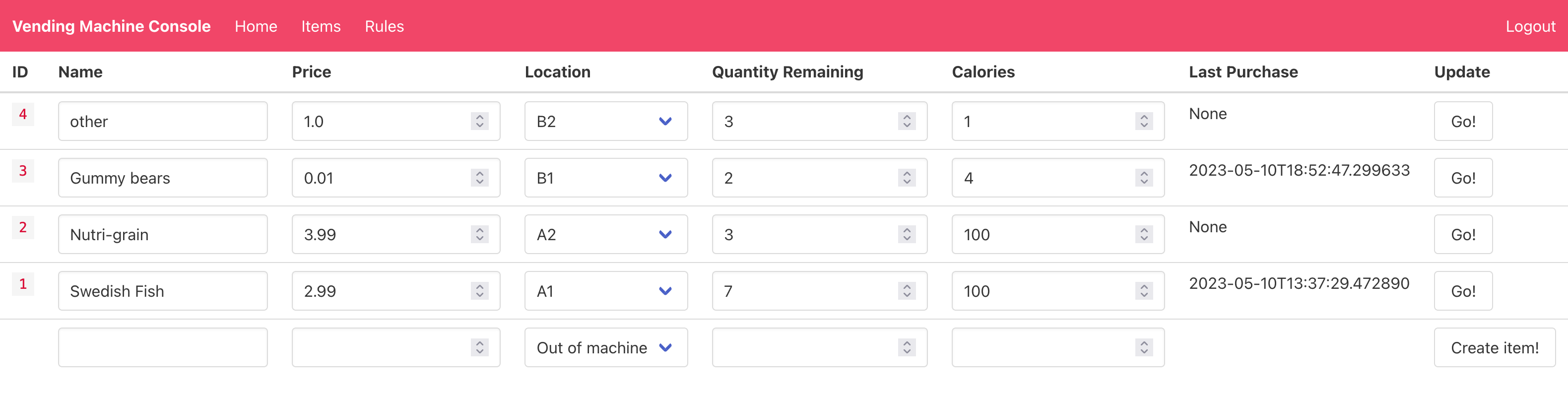Open the location dropdown showing B2

click(606, 121)
